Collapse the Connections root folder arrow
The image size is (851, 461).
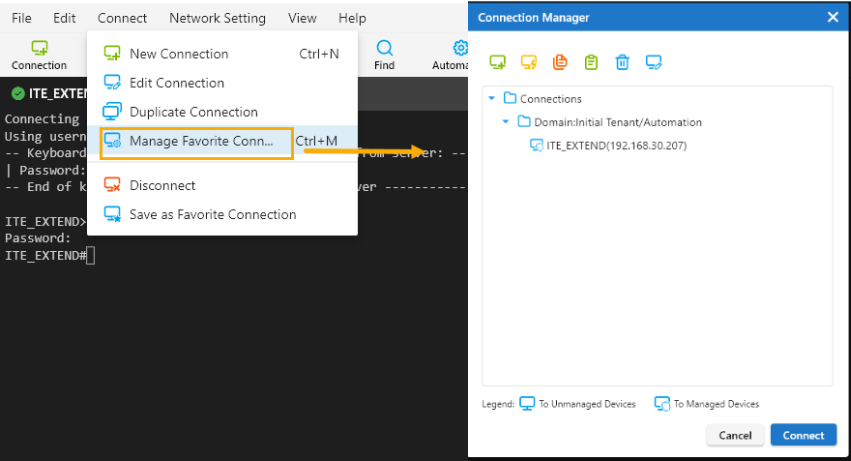(491, 98)
